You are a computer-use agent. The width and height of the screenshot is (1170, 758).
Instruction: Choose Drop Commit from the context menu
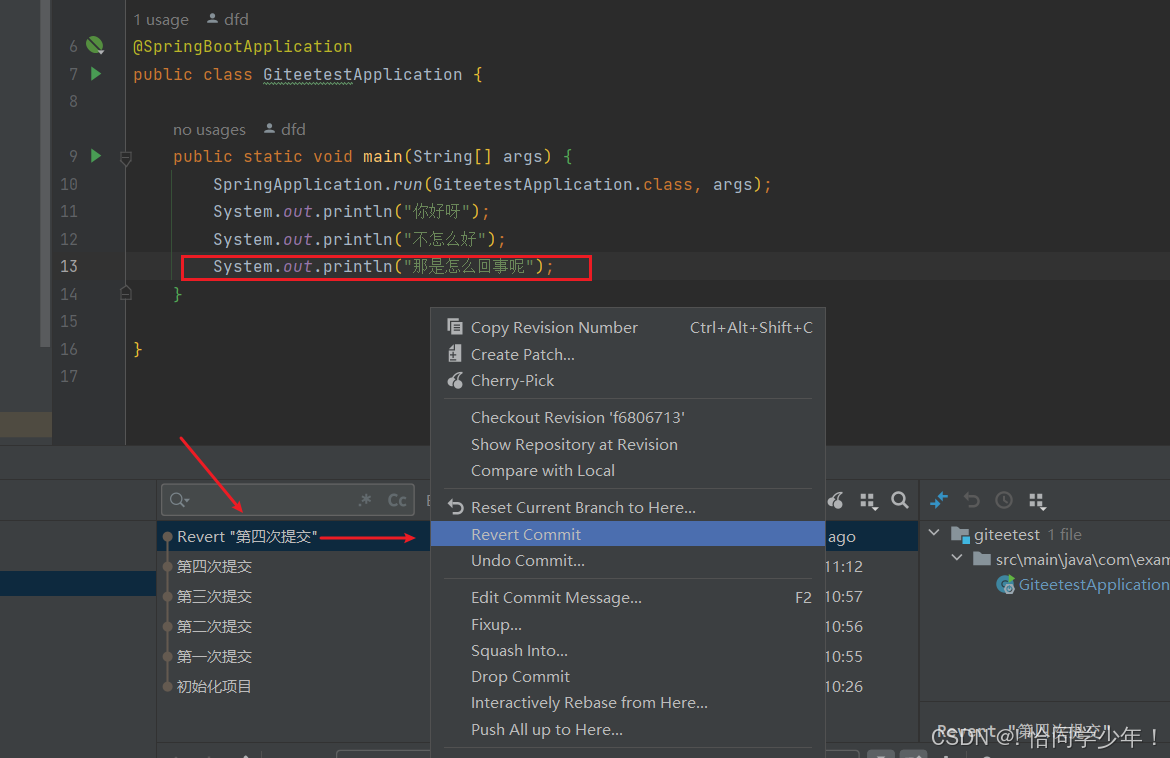click(628, 677)
